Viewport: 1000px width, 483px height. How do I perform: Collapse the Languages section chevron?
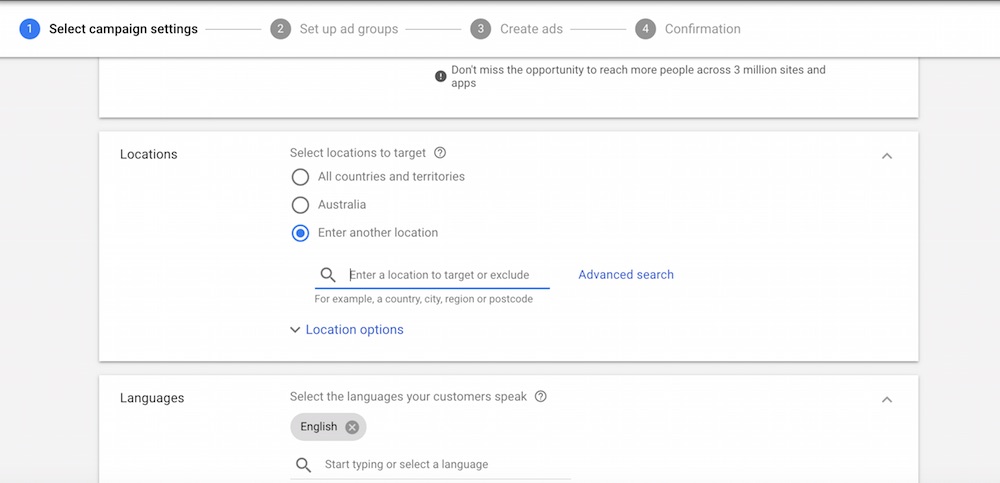coord(887,399)
